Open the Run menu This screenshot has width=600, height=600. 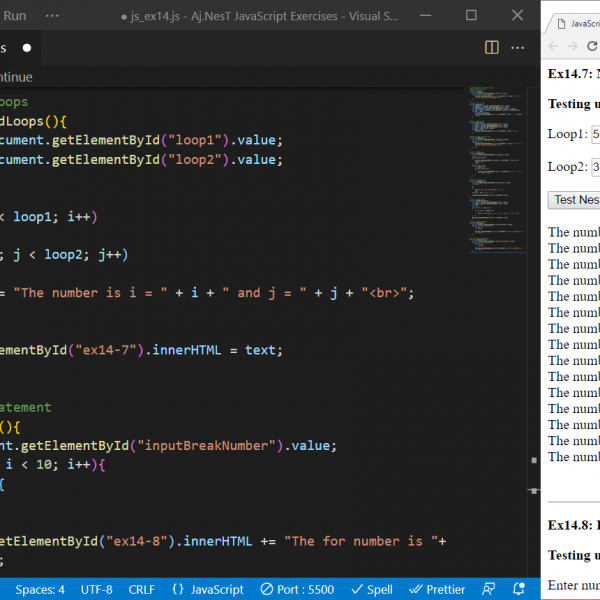point(15,15)
